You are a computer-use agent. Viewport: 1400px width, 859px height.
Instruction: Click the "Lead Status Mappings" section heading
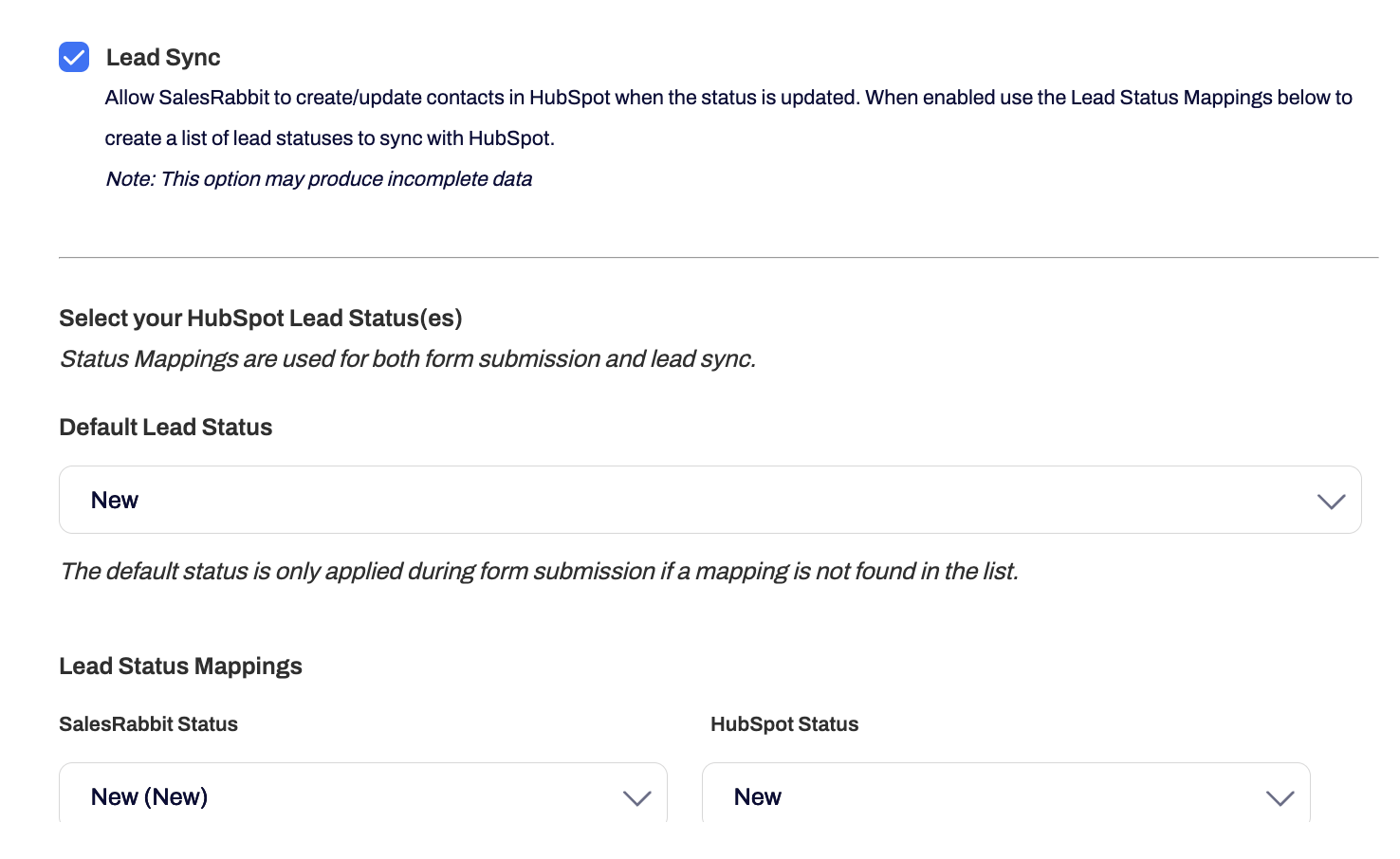coord(180,667)
